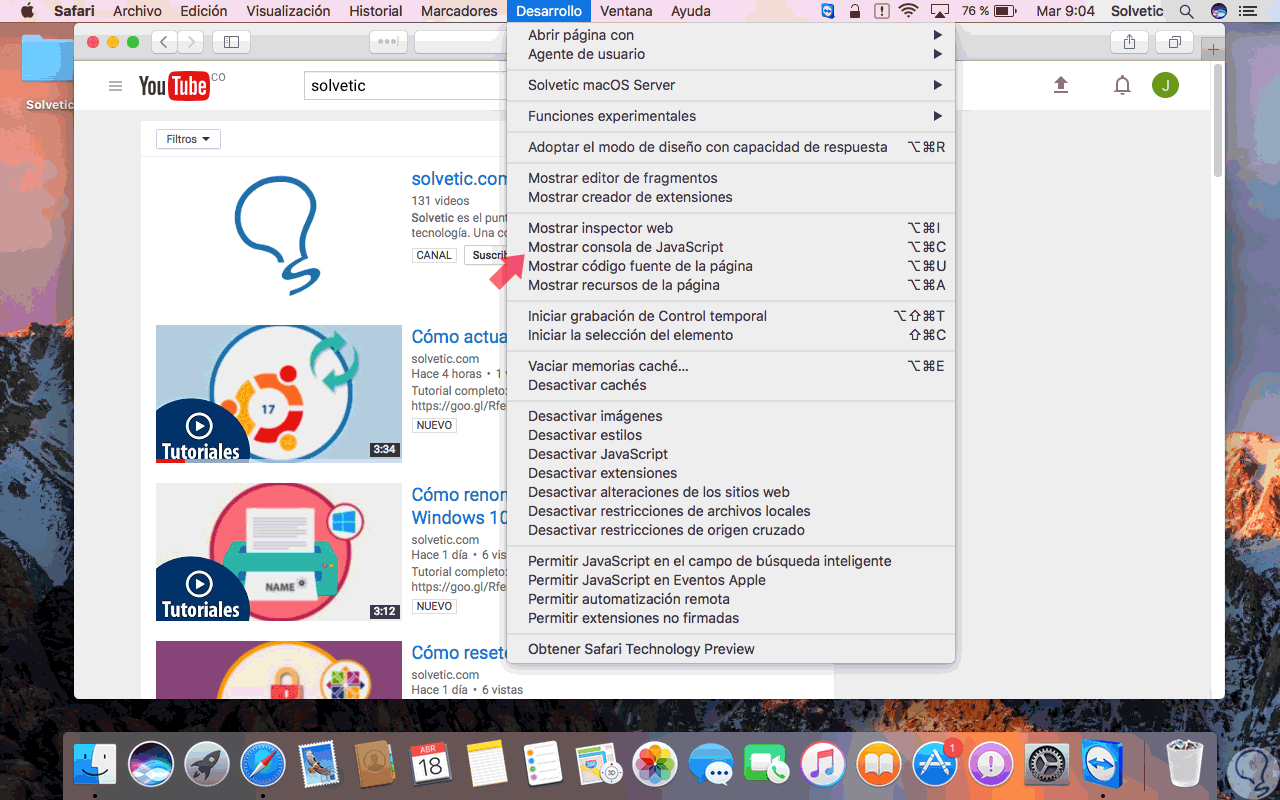Choose 'Mostrar recursos de la página'

point(731,285)
